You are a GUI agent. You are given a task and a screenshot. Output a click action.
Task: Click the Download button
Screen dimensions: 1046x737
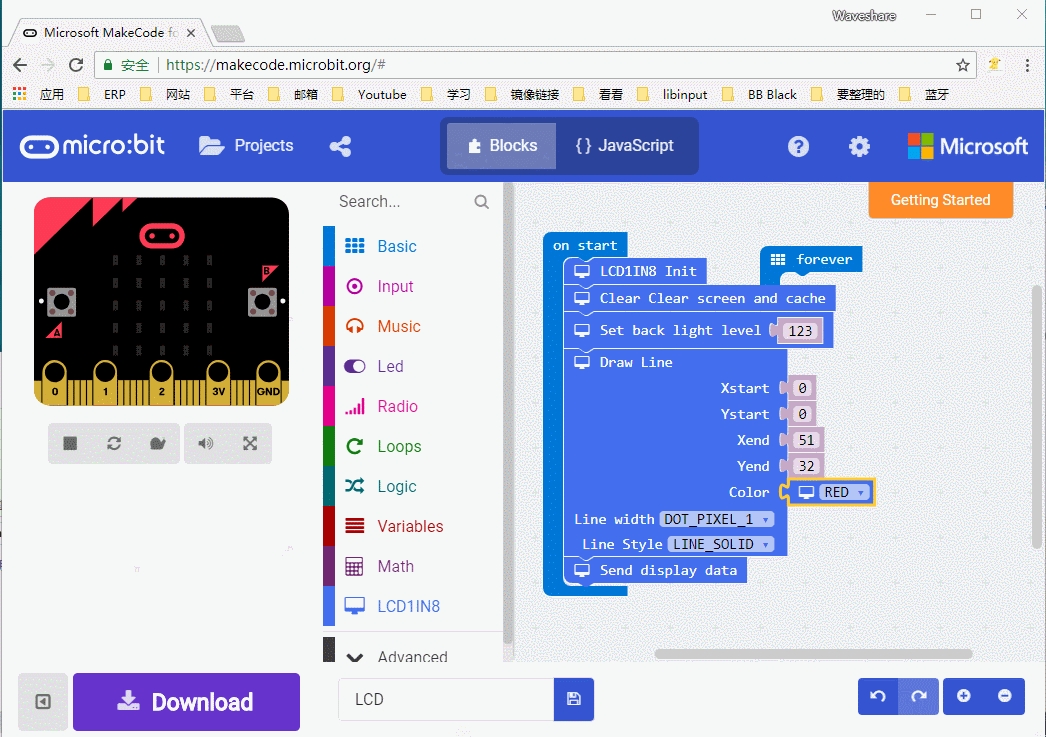186,702
